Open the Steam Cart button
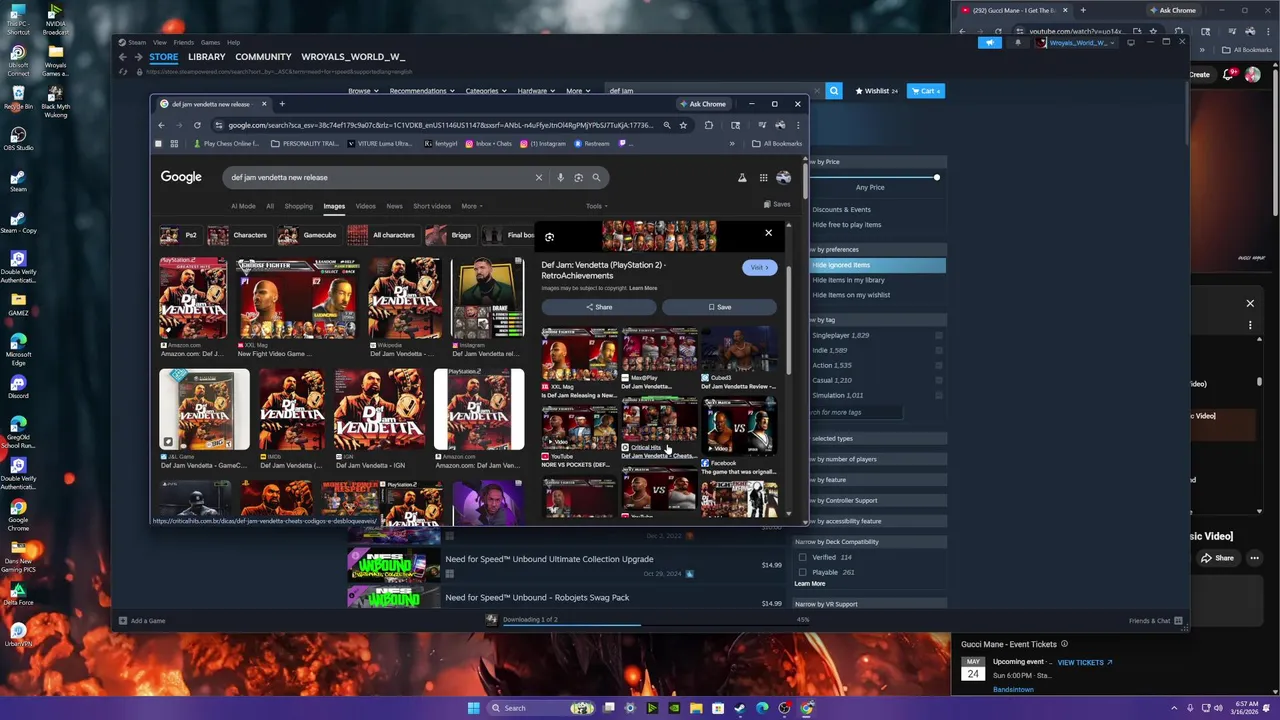Viewport: 1280px width, 720px height. click(925, 91)
